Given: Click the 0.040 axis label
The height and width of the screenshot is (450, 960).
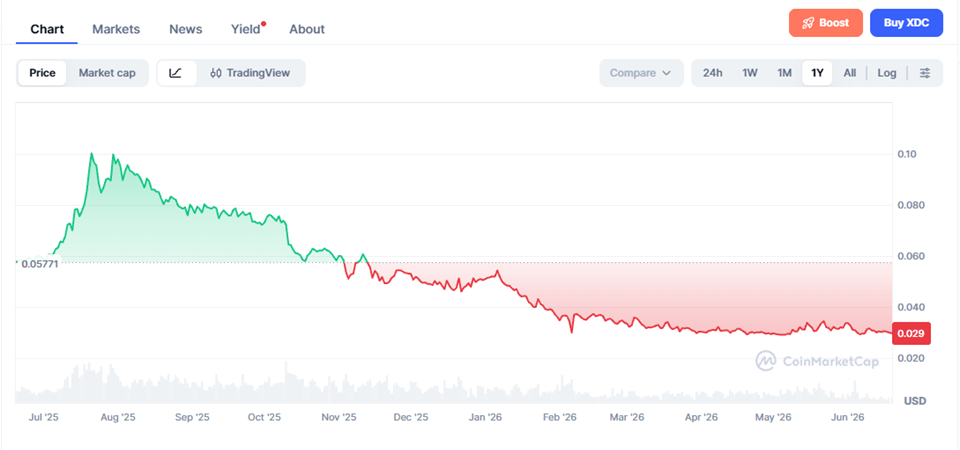Looking at the screenshot, I should pos(910,307).
